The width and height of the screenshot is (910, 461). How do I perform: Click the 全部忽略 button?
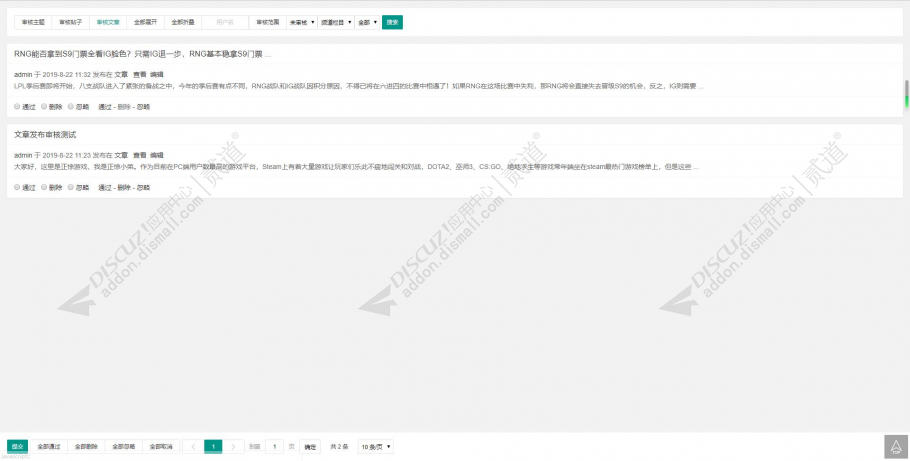click(x=124, y=446)
